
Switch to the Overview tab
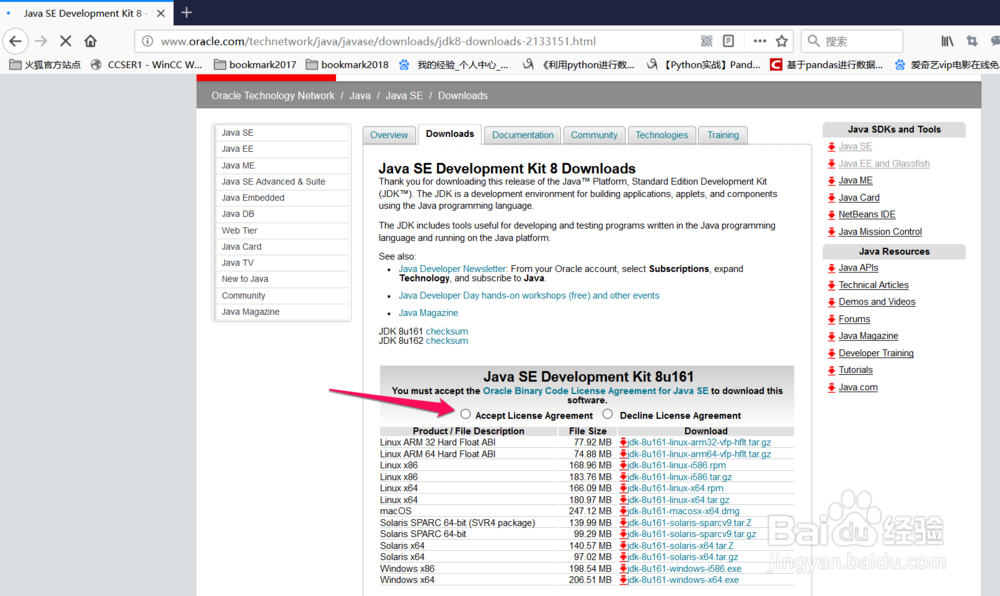pyautogui.click(x=389, y=135)
